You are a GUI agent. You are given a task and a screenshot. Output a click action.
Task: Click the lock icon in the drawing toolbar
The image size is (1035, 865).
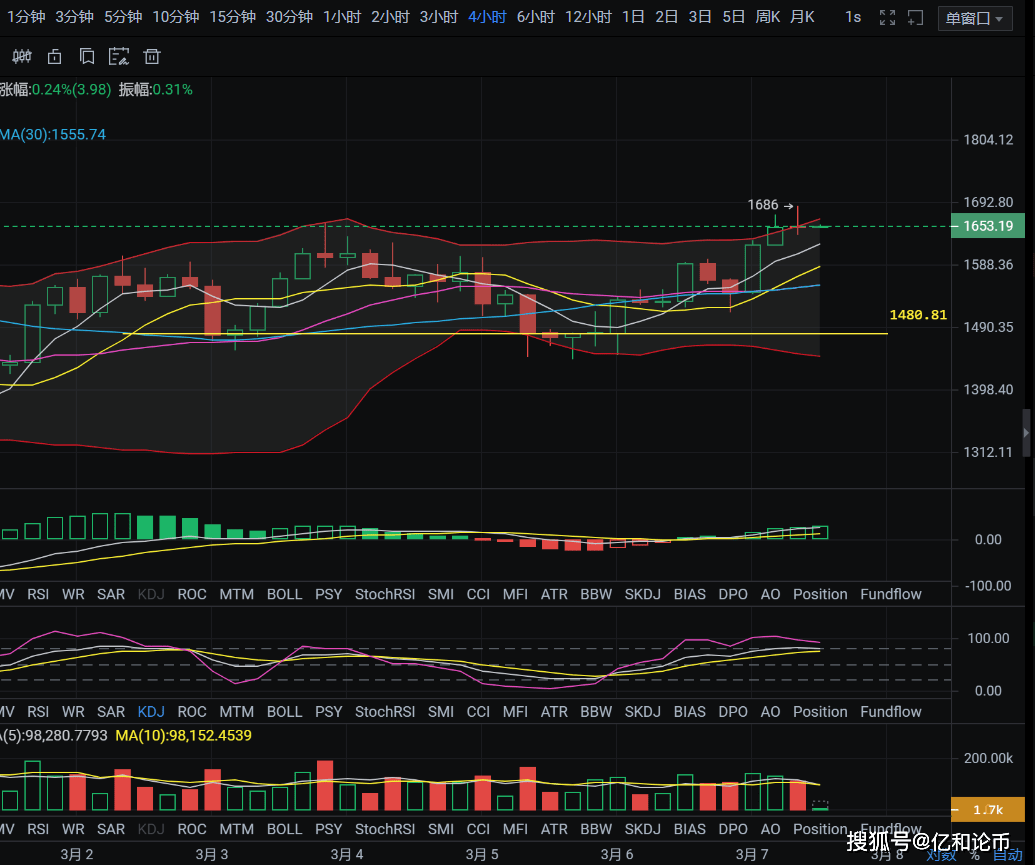point(54,57)
